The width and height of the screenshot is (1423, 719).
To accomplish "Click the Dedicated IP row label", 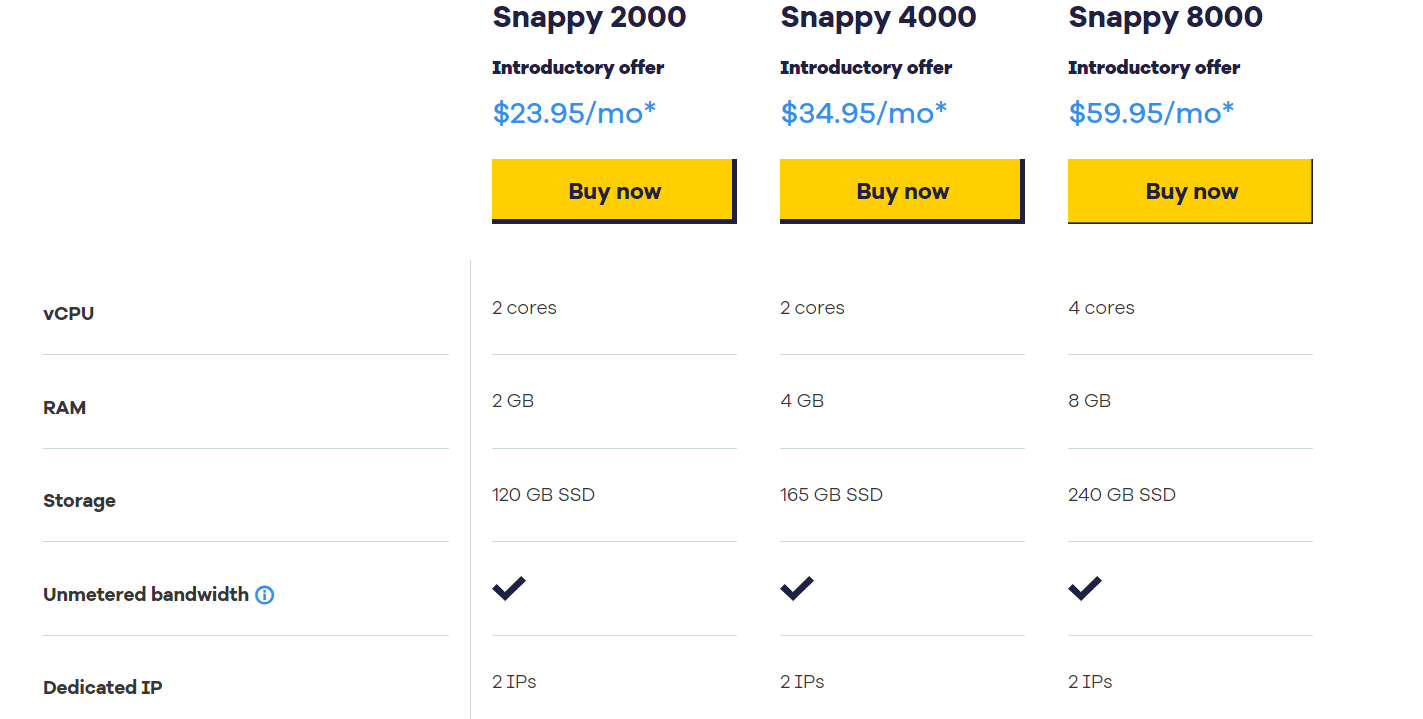I will tap(103, 688).
